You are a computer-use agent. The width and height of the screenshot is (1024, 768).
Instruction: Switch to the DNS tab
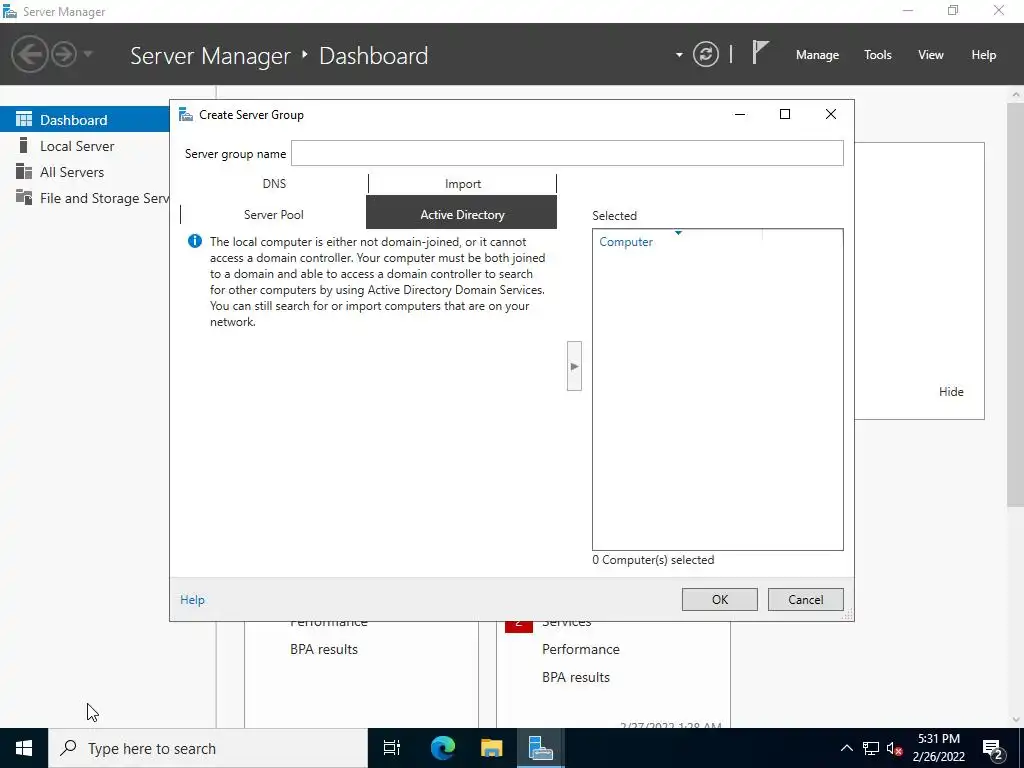click(x=274, y=184)
